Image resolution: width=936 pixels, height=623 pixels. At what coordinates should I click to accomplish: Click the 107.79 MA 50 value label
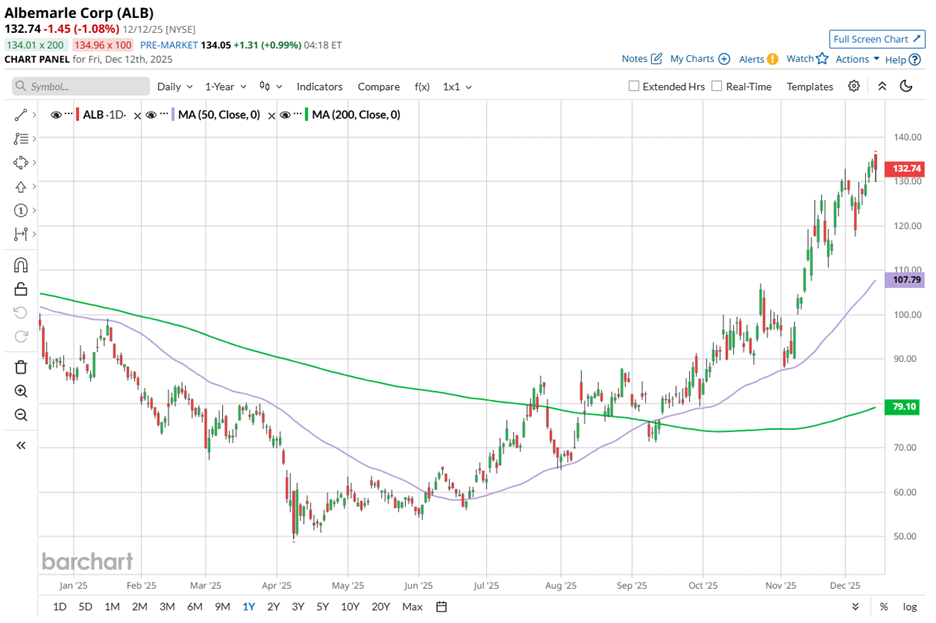click(x=905, y=279)
